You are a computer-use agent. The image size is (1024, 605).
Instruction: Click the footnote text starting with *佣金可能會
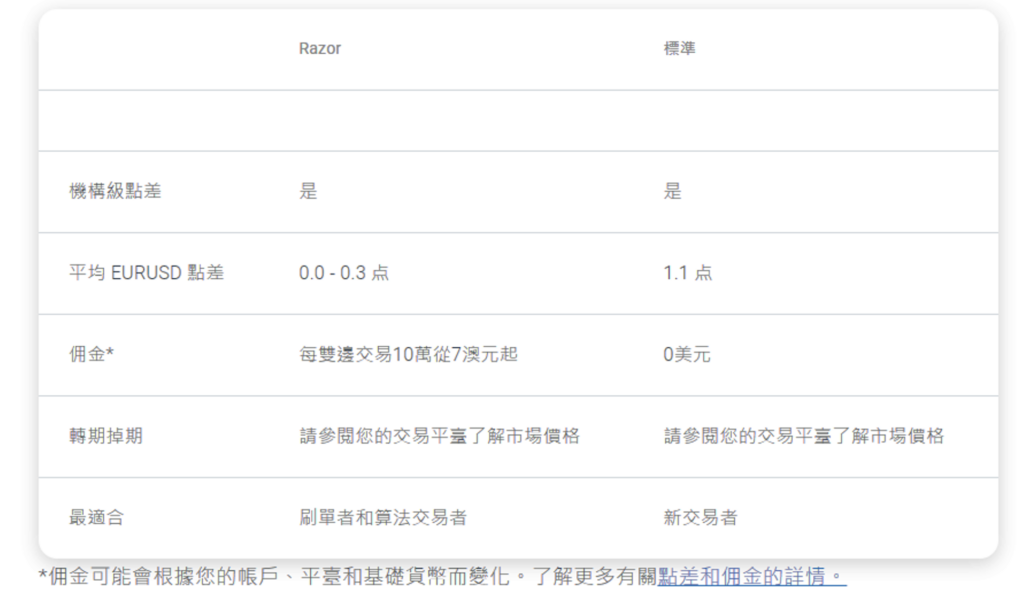(x=345, y=577)
